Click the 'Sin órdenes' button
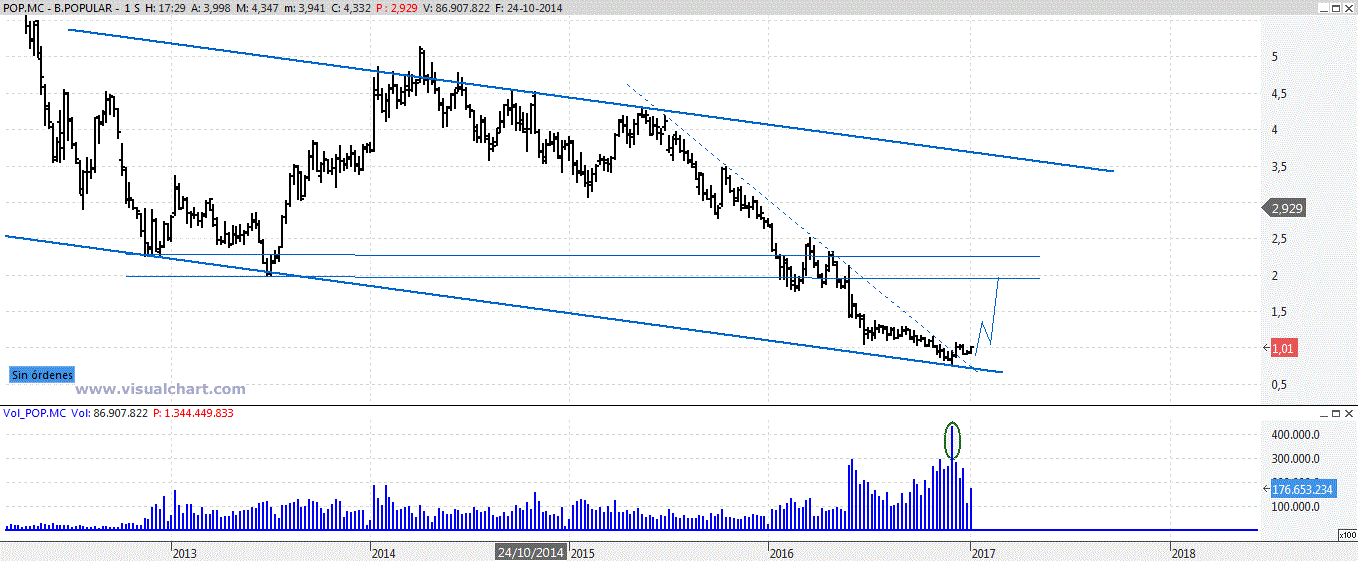 pos(41,375)
